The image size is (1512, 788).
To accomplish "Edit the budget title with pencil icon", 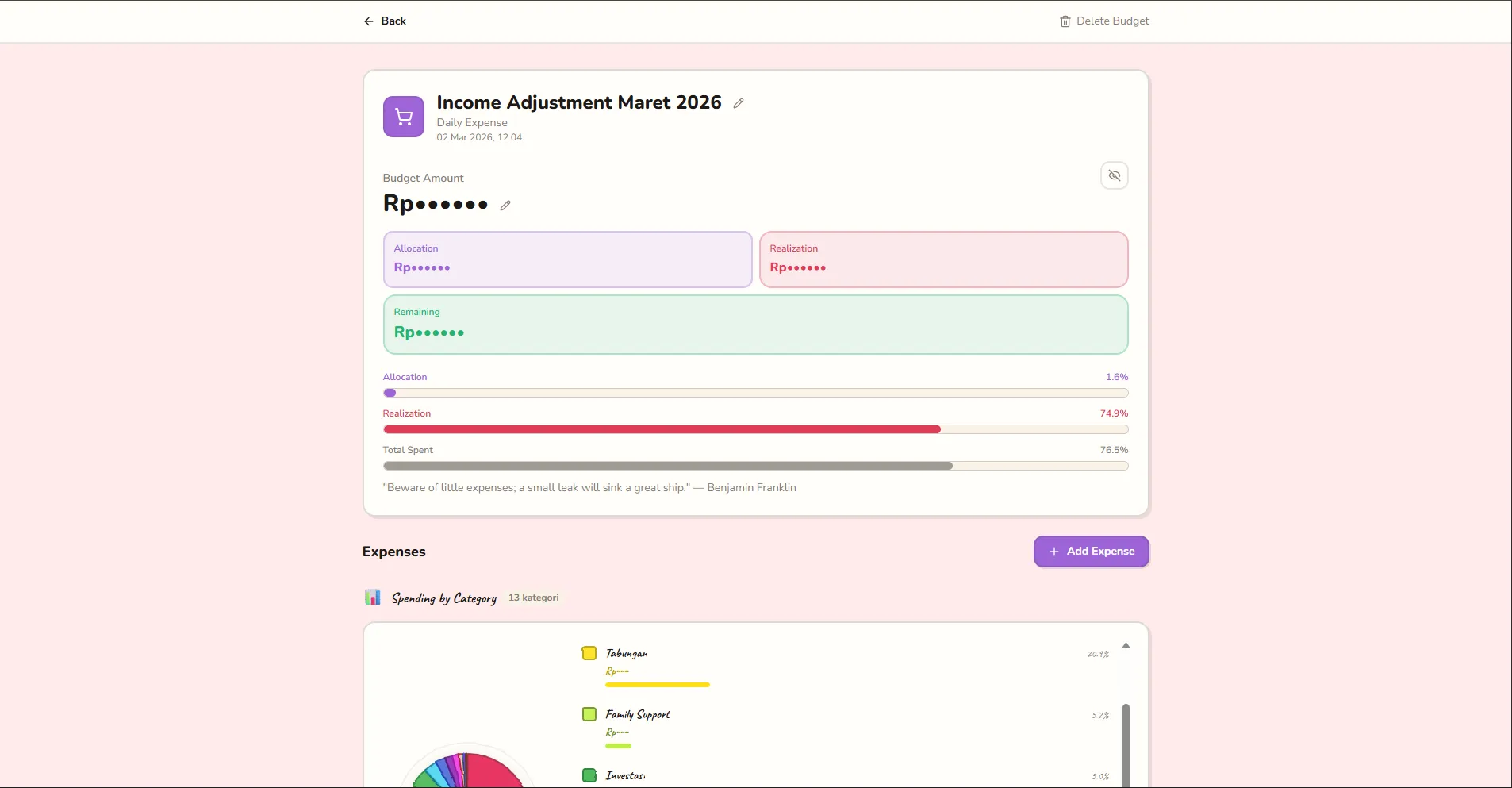I will click(739, 103).
